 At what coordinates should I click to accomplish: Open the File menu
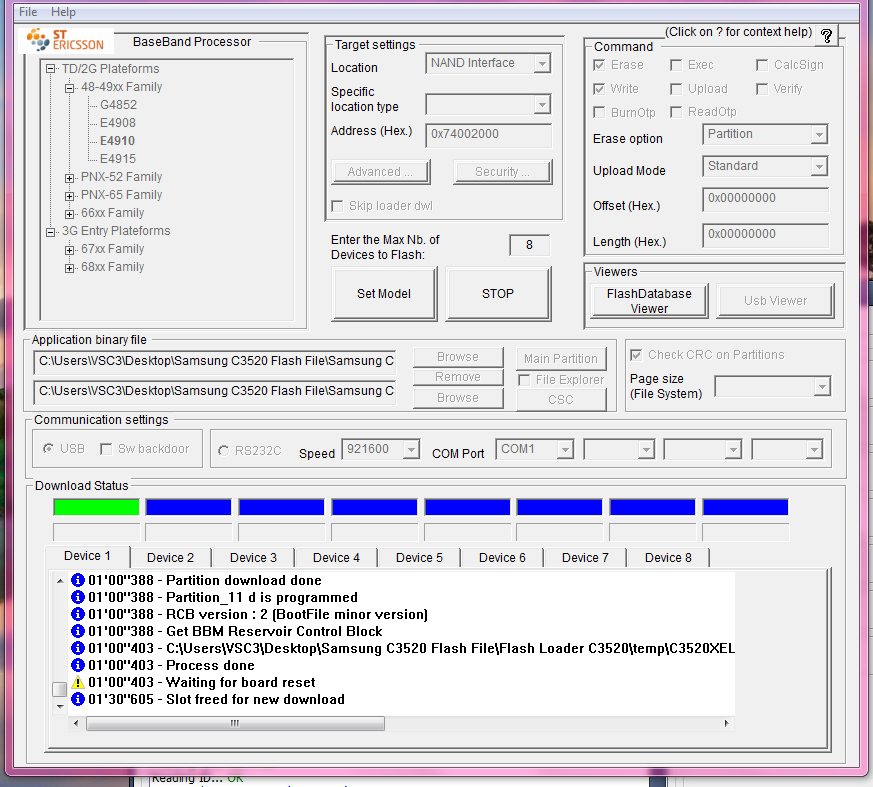coord(28,12)
